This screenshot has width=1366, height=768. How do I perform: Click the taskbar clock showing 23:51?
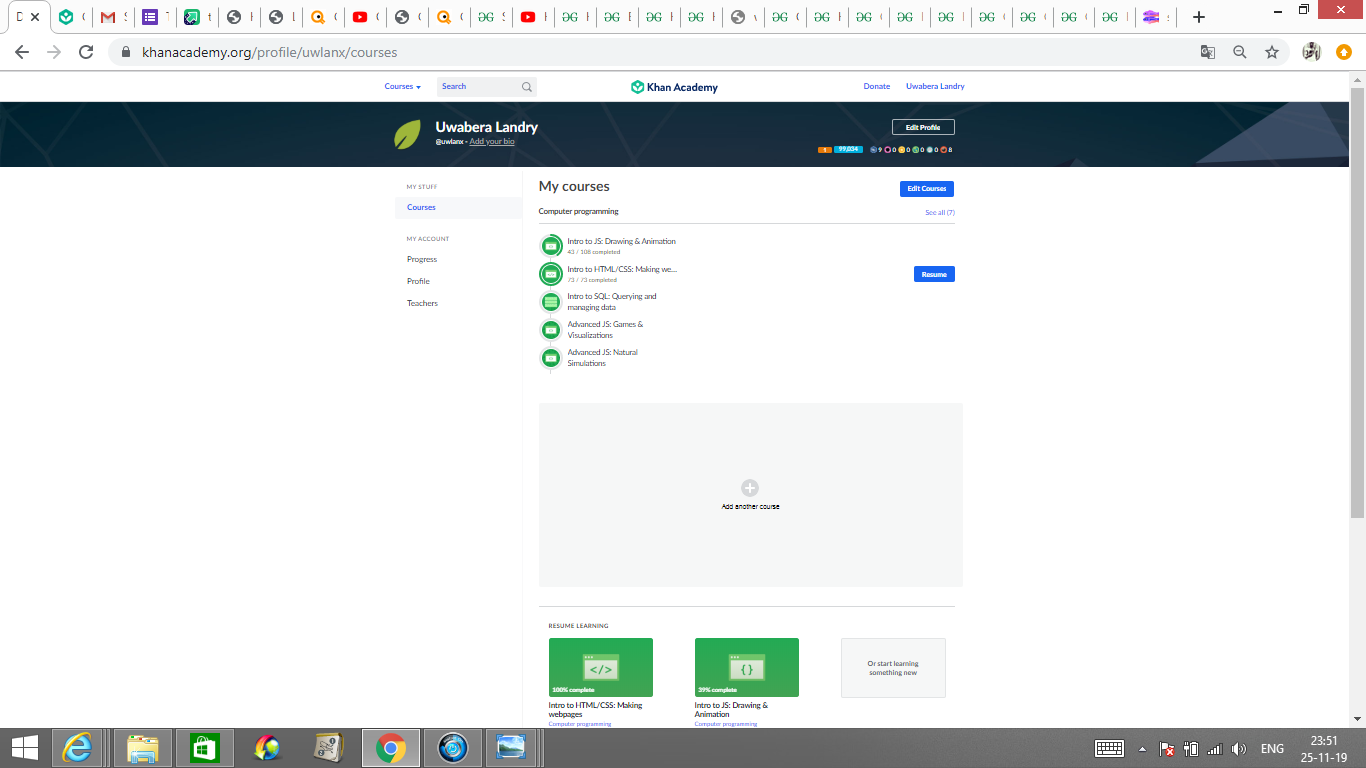1324,741
